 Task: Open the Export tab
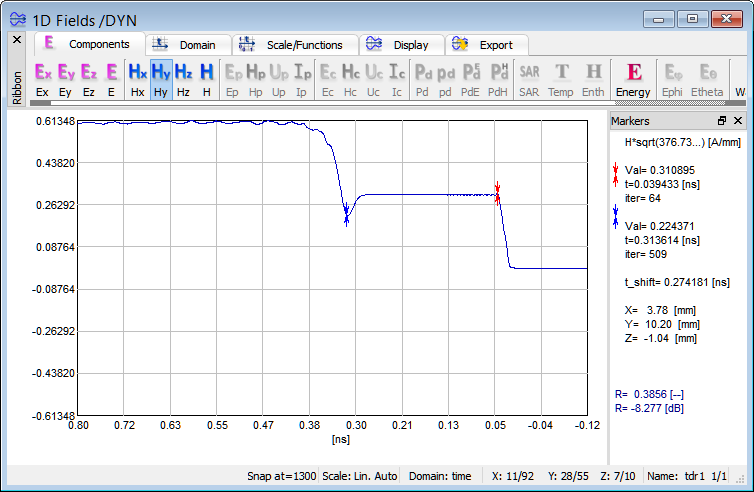485,45
